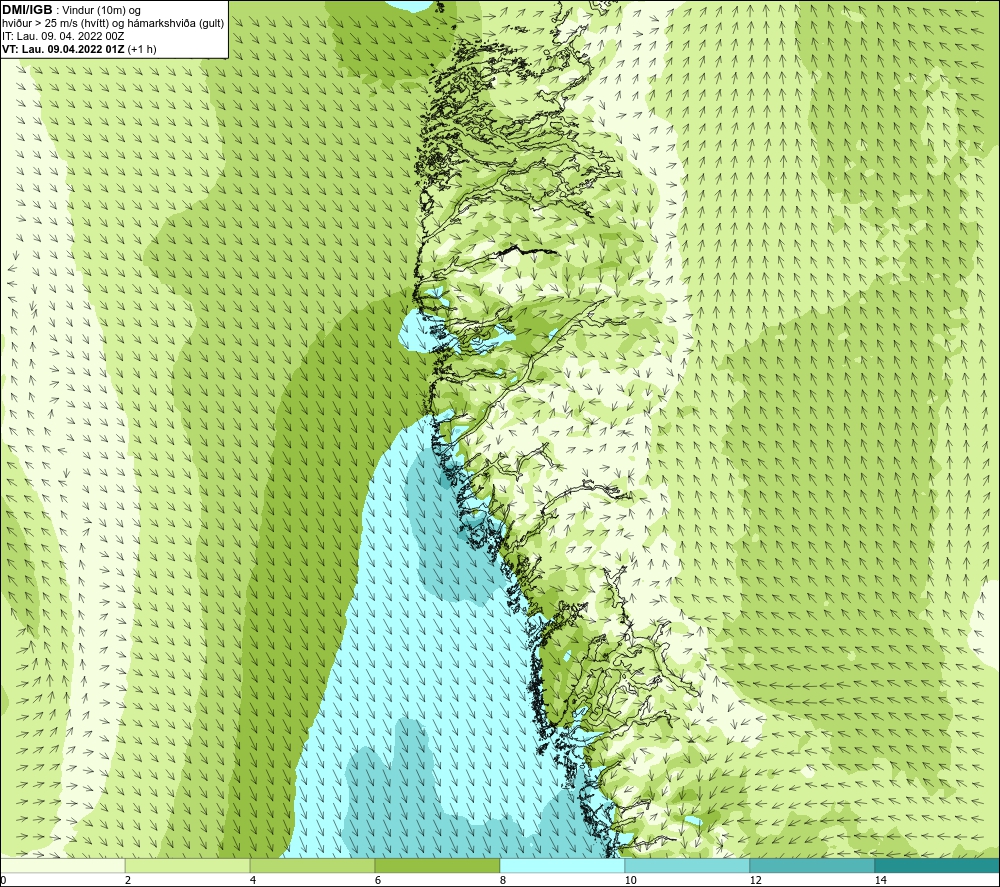Screen dimensions: 1000x887
Task: Select the 4–6 m/s green legend swatch
Action: pyautogui.click(x=312, y=866)
